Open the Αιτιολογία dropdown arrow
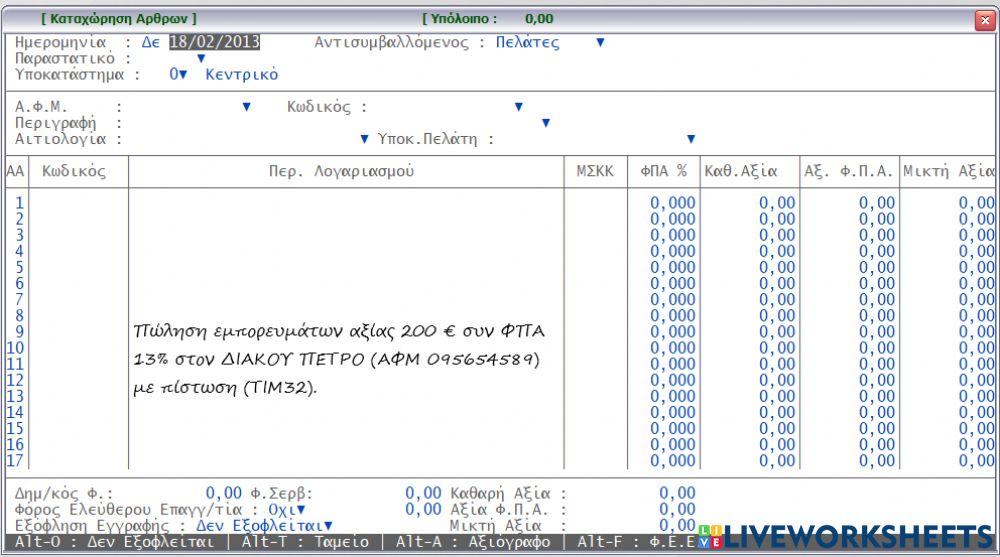The height and width of the screenshot is (557, 1000). (x=364, y=139)
